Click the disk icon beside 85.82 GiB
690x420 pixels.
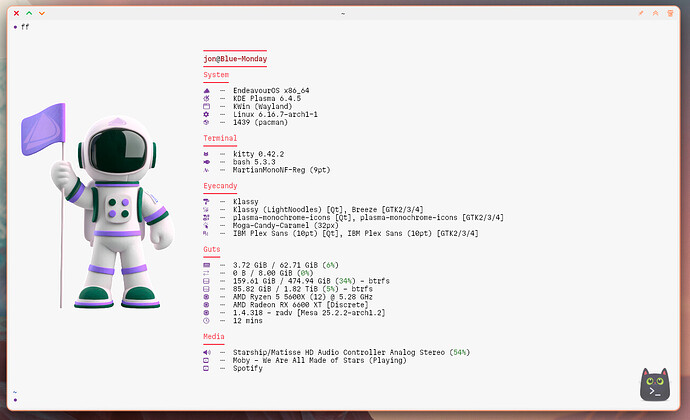coord(206,289)
